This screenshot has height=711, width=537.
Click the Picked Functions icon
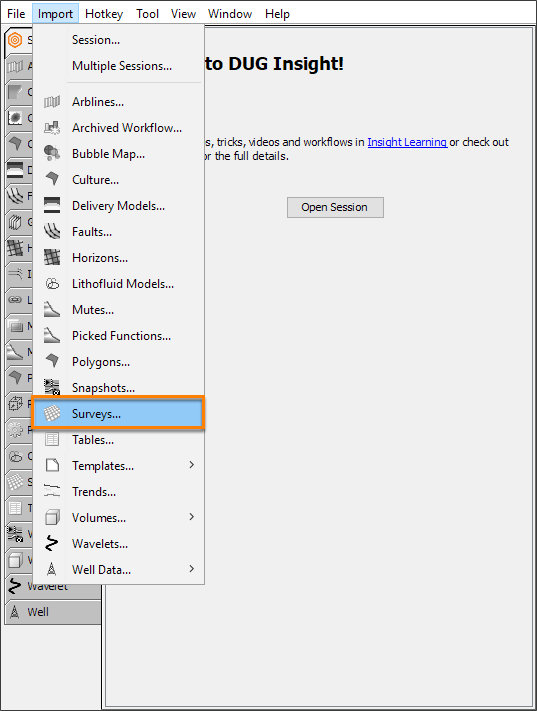click(52, 336)
